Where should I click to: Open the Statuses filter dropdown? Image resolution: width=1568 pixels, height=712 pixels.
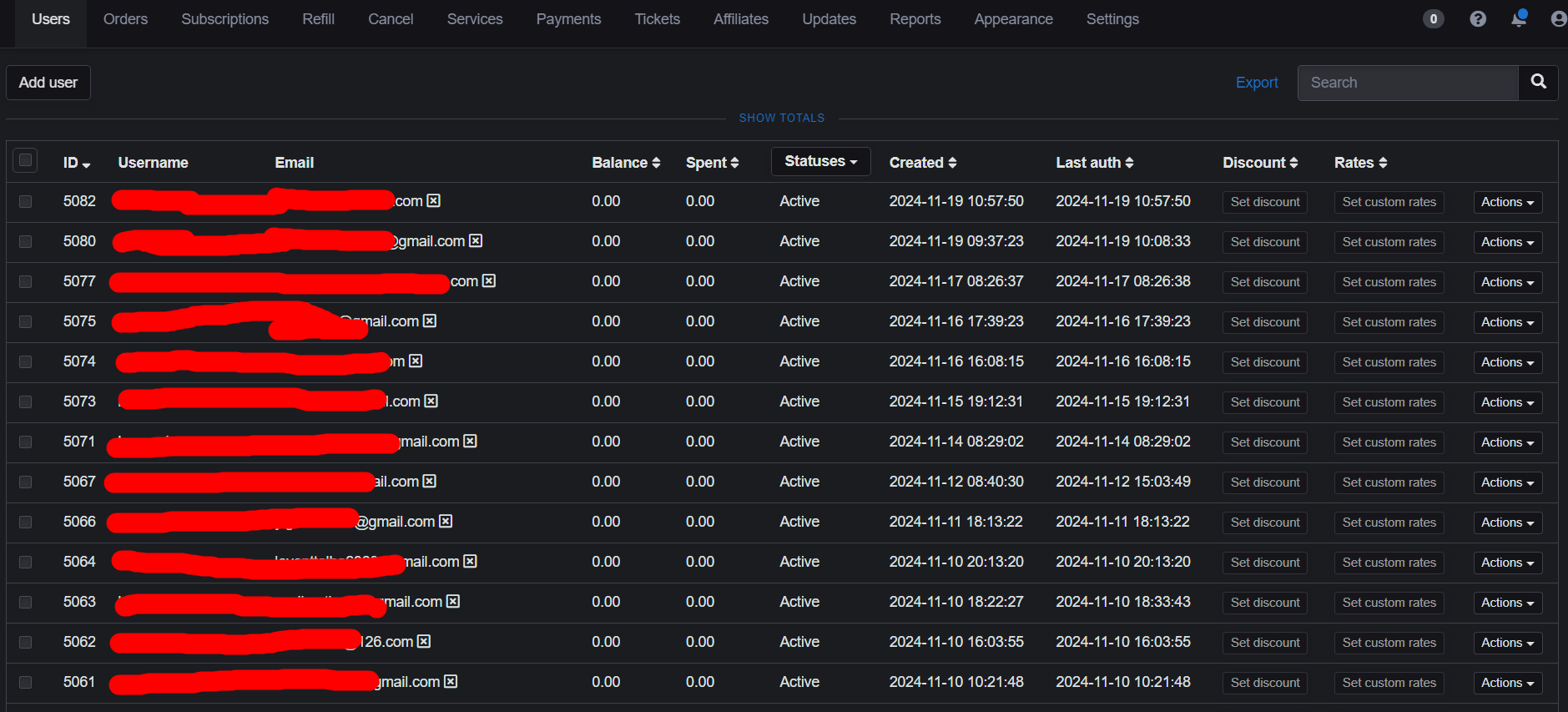click(820, 161)
